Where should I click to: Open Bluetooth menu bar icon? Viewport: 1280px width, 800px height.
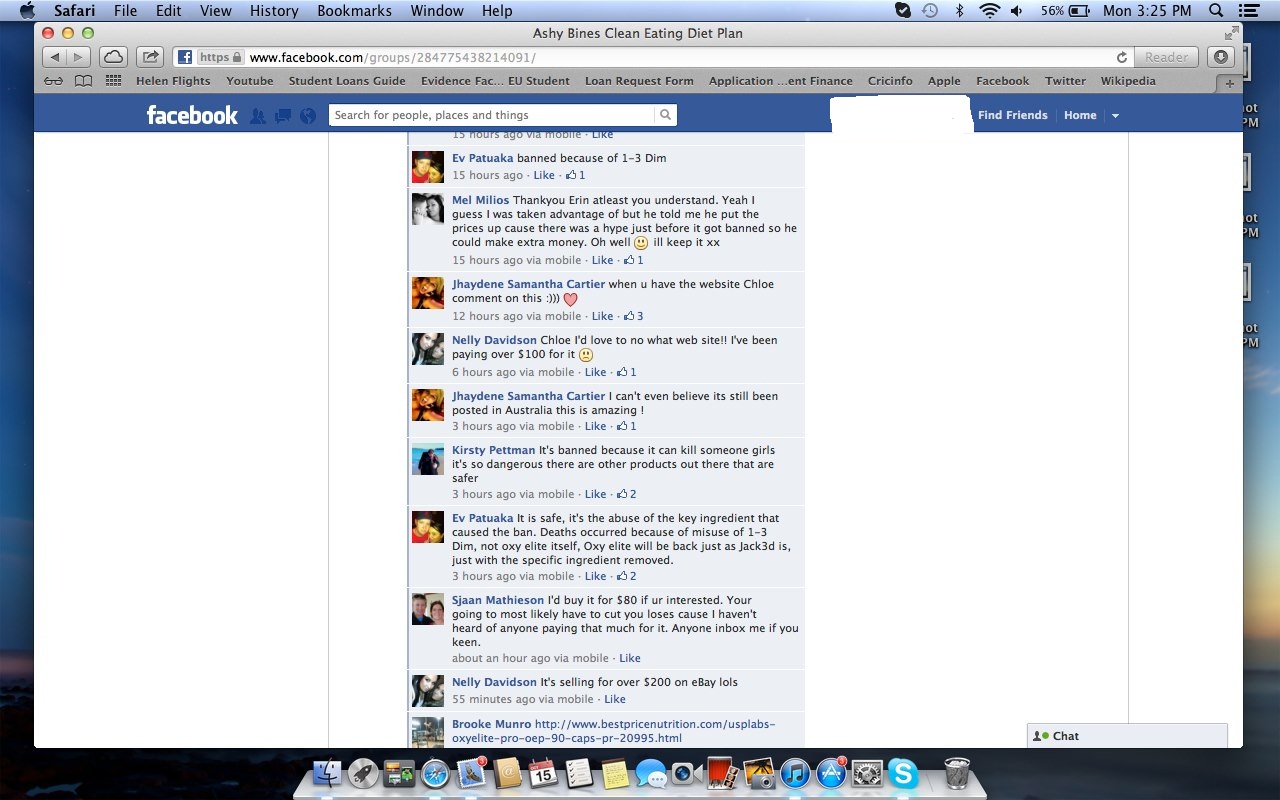tap(960, 11)
